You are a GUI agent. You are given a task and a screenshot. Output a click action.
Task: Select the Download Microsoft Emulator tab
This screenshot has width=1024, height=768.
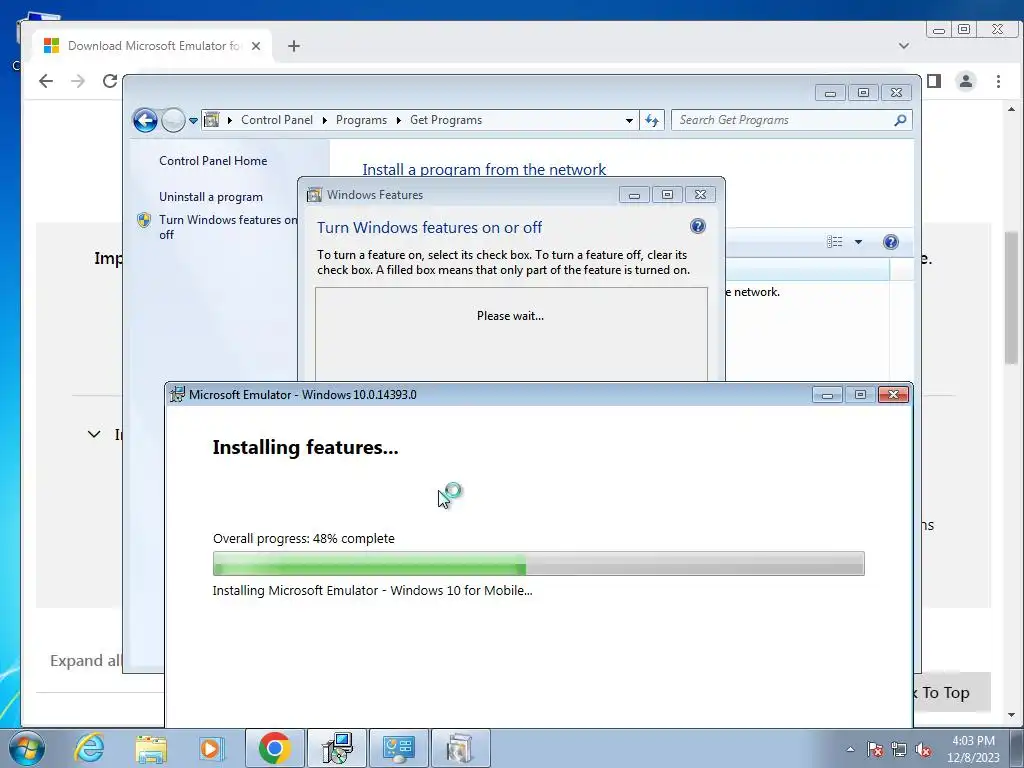click(153, 46)
